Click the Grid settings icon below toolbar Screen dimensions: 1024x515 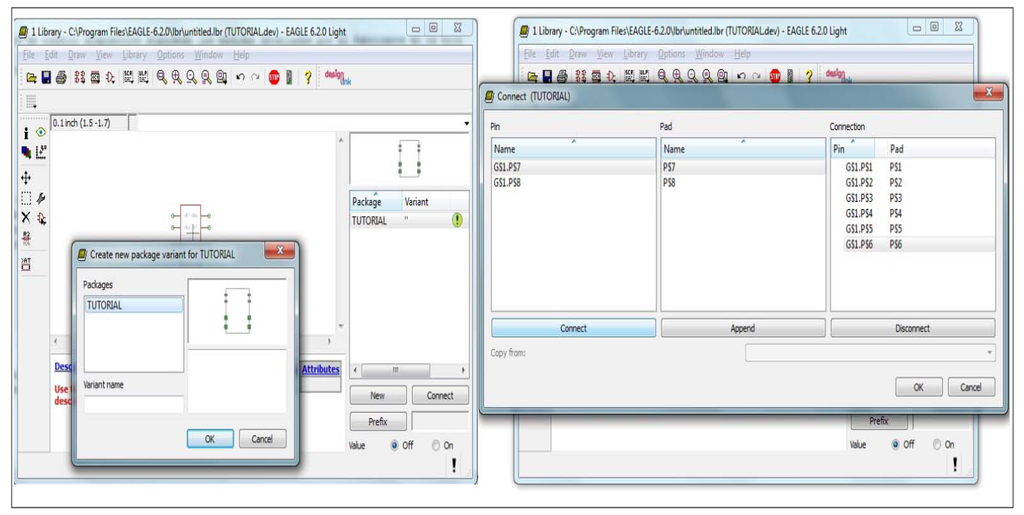point(31,101)
